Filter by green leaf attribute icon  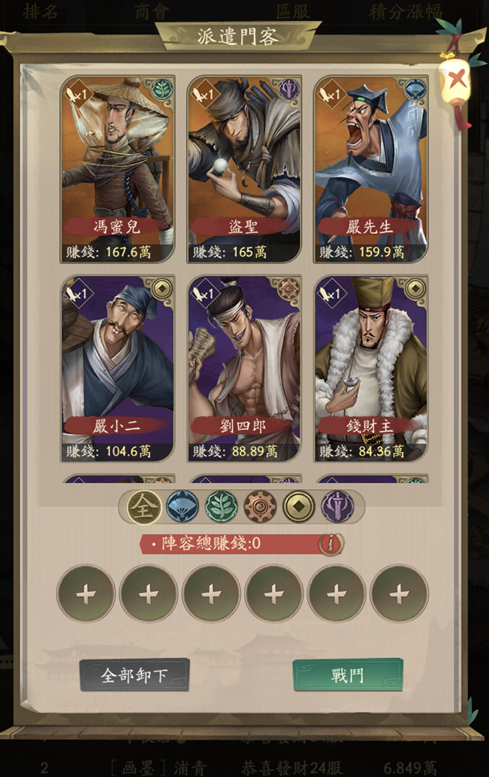221,507
